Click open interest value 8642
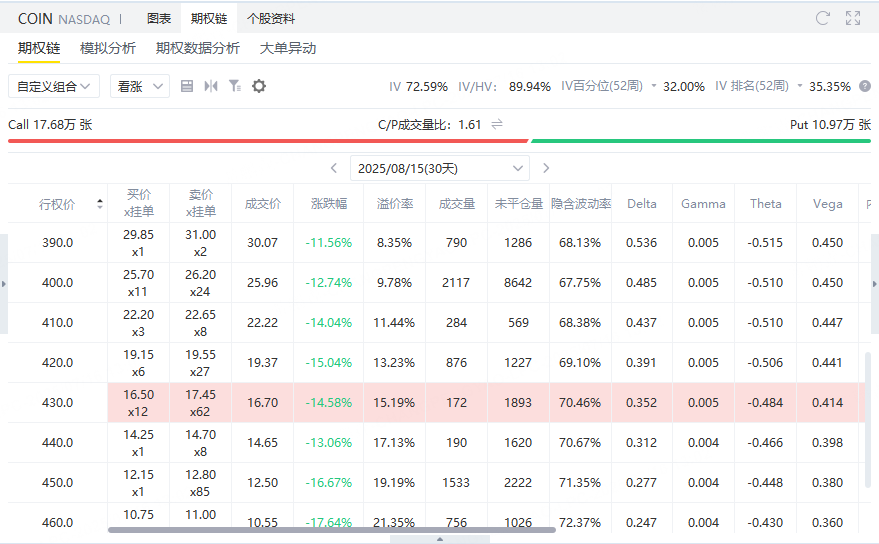Screen dimensions: 879x544 [518, 283]
